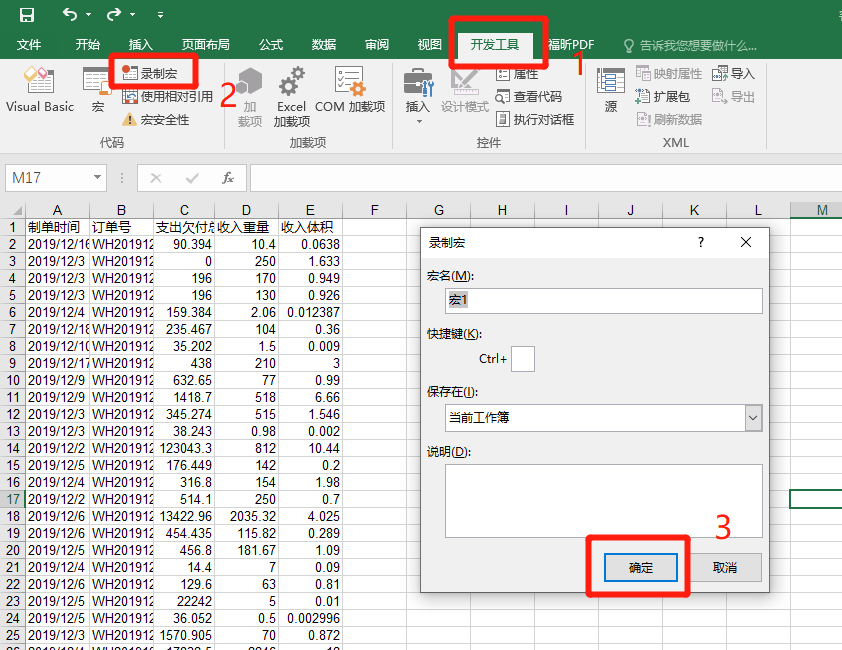Click the dialog help question mark
The height and width of the screenshot is (650, 842).
click(701, 242)
